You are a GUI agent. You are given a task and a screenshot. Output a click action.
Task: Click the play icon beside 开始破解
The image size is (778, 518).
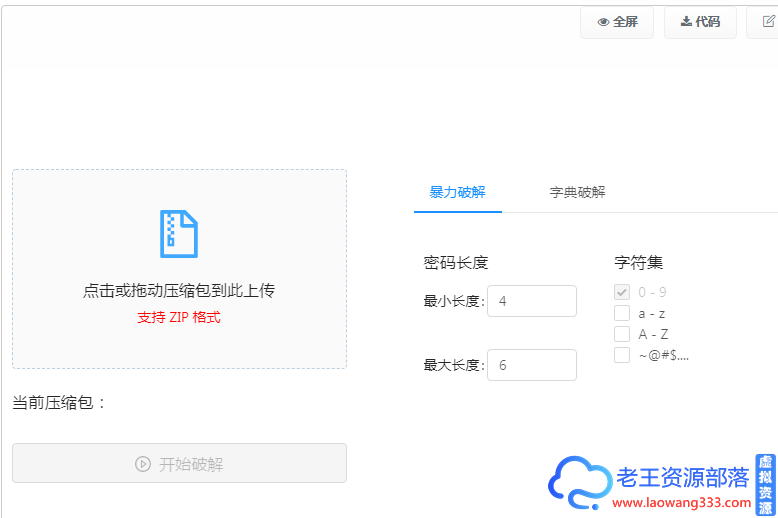(x=143, y=464)
